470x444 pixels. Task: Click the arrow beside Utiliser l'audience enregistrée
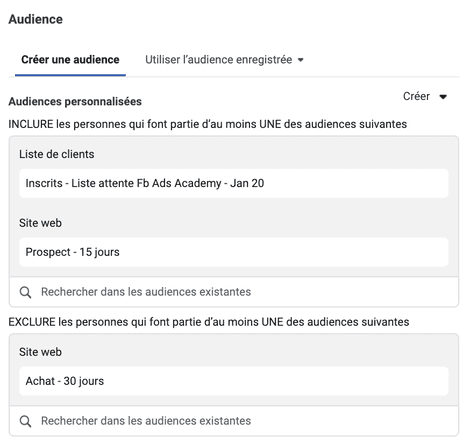pyautogui.click(x=301, y=60)
